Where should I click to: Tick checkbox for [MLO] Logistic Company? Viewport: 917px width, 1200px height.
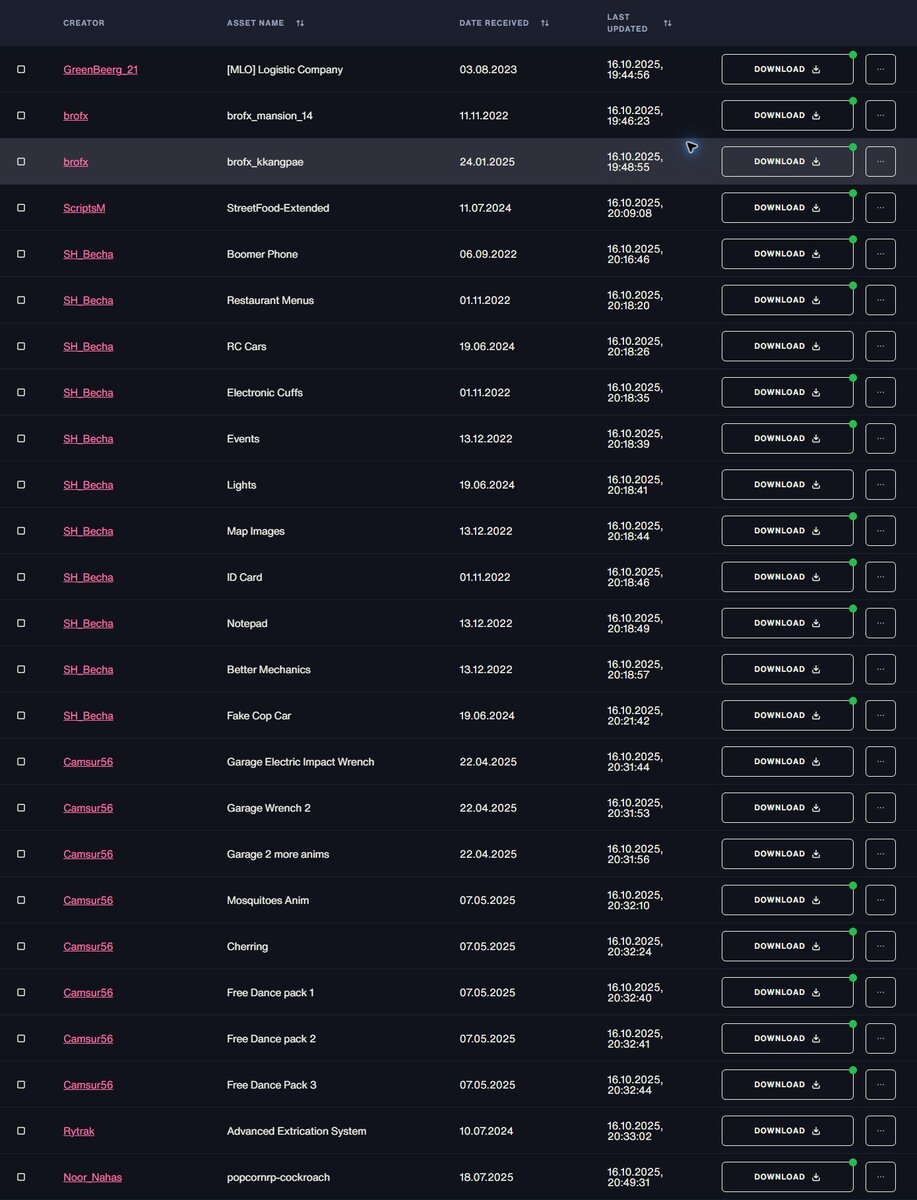pyautogui.click(x=21, y=70)
